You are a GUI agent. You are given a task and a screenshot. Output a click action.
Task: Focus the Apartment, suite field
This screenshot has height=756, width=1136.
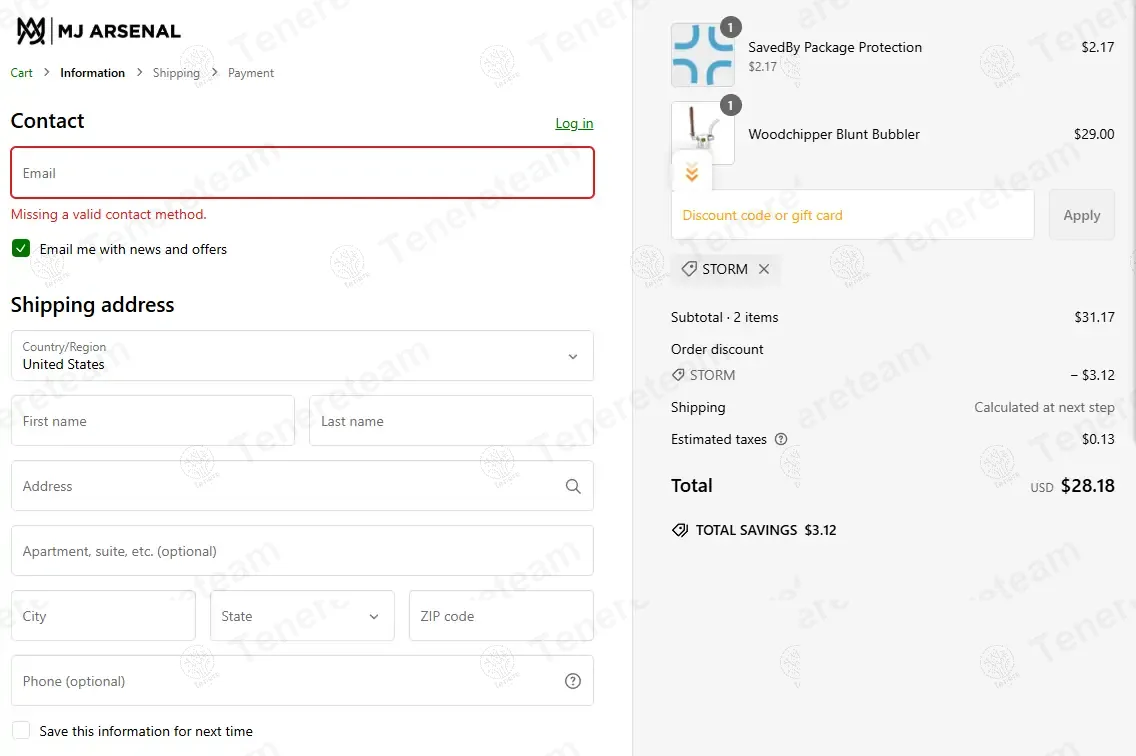tap(302, 551)
